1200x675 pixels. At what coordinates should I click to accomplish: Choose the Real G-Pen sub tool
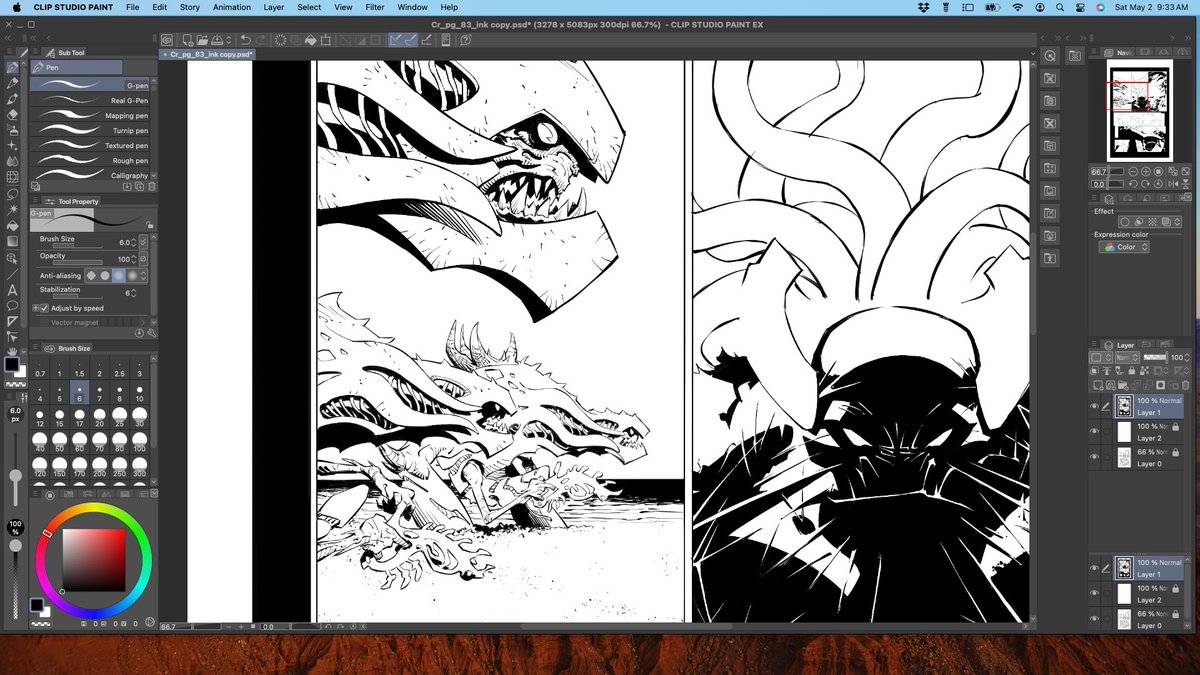click(x=89, y=100)
